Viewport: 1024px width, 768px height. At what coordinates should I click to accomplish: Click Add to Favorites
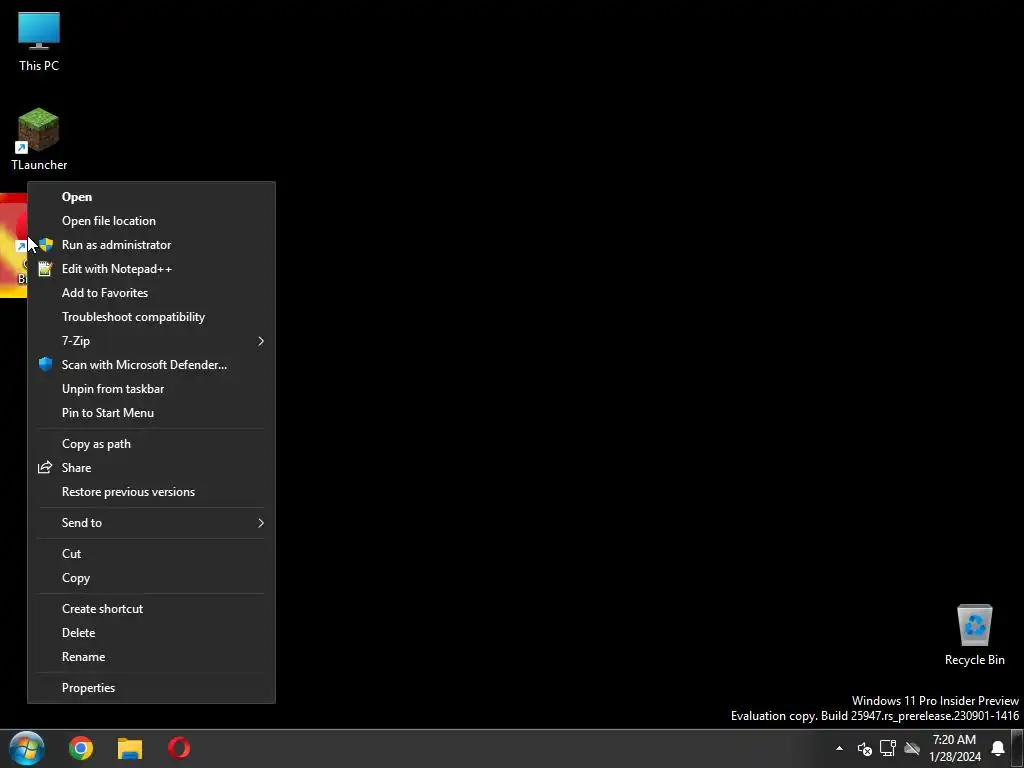[x=151, y=293]
